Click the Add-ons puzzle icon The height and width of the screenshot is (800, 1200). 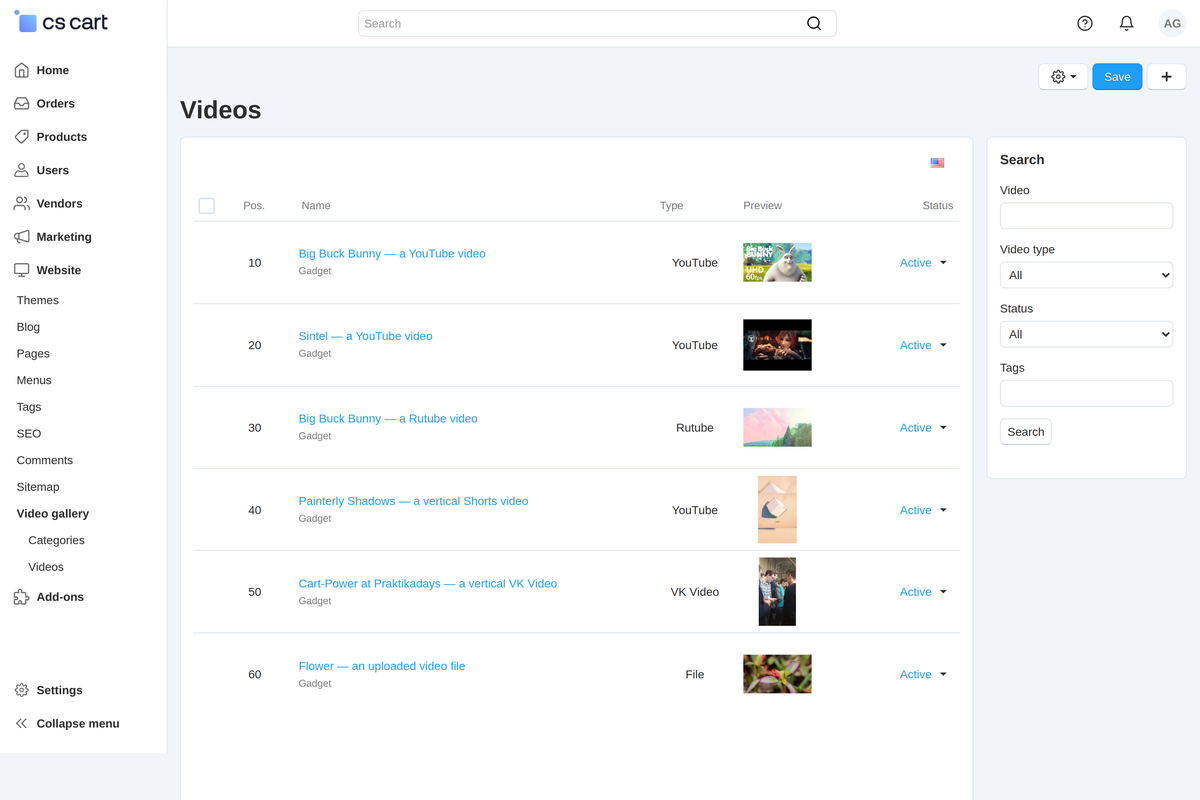[21, 597]
